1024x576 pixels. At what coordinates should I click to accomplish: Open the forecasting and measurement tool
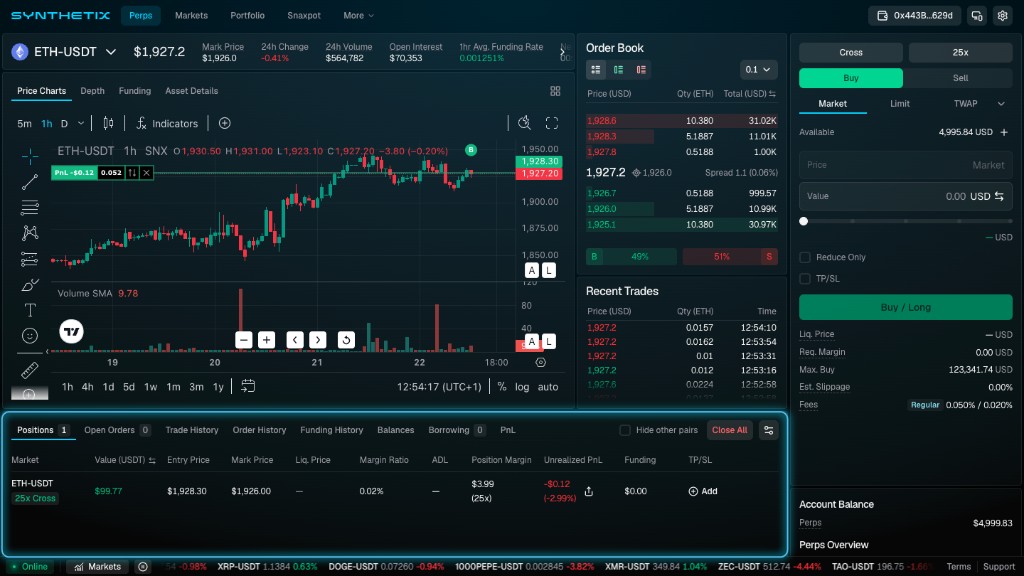point(29,259)
